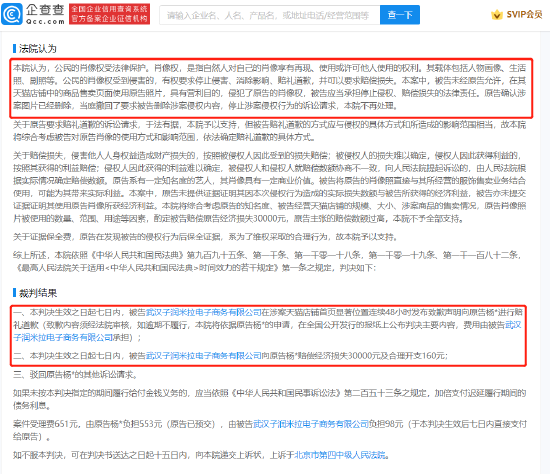Open 武汉子润米拉 company link in 案件受理费 paragraph
The image size is (550, 474).
point(311,424)
